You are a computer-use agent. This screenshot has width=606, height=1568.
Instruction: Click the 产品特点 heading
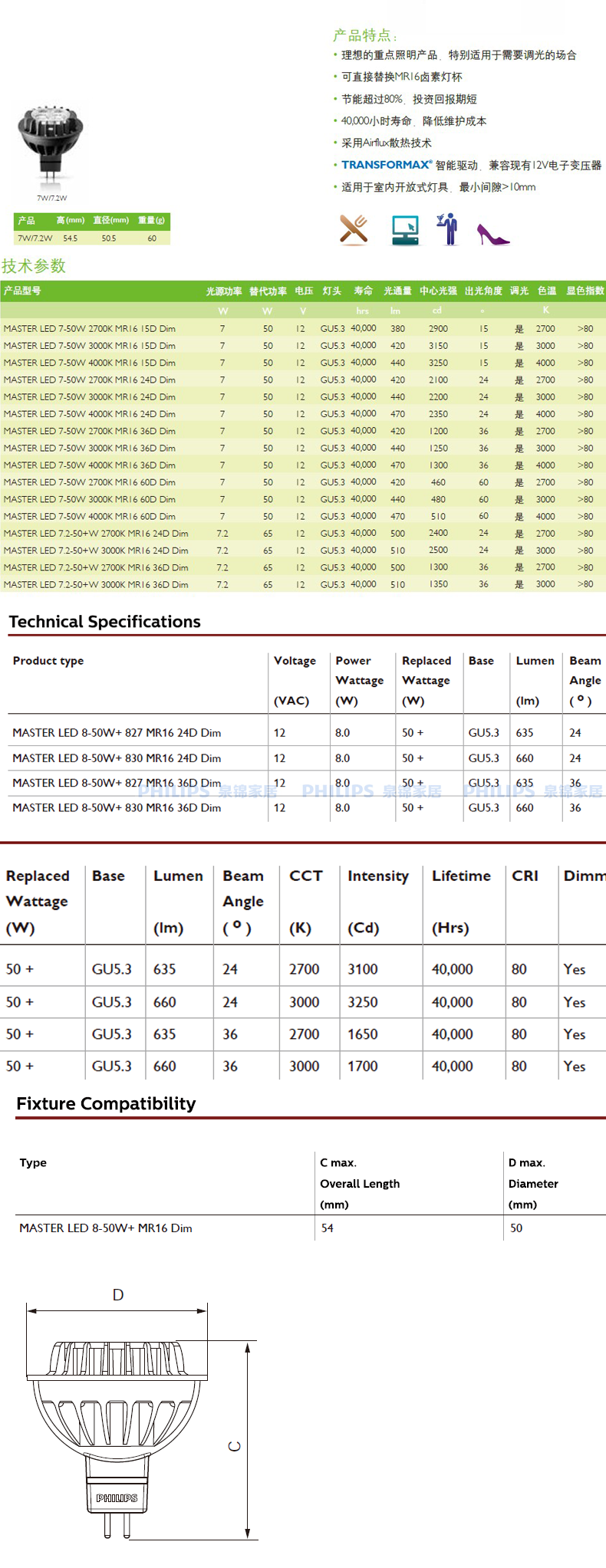pyautogui.click(x=364, y=35)
